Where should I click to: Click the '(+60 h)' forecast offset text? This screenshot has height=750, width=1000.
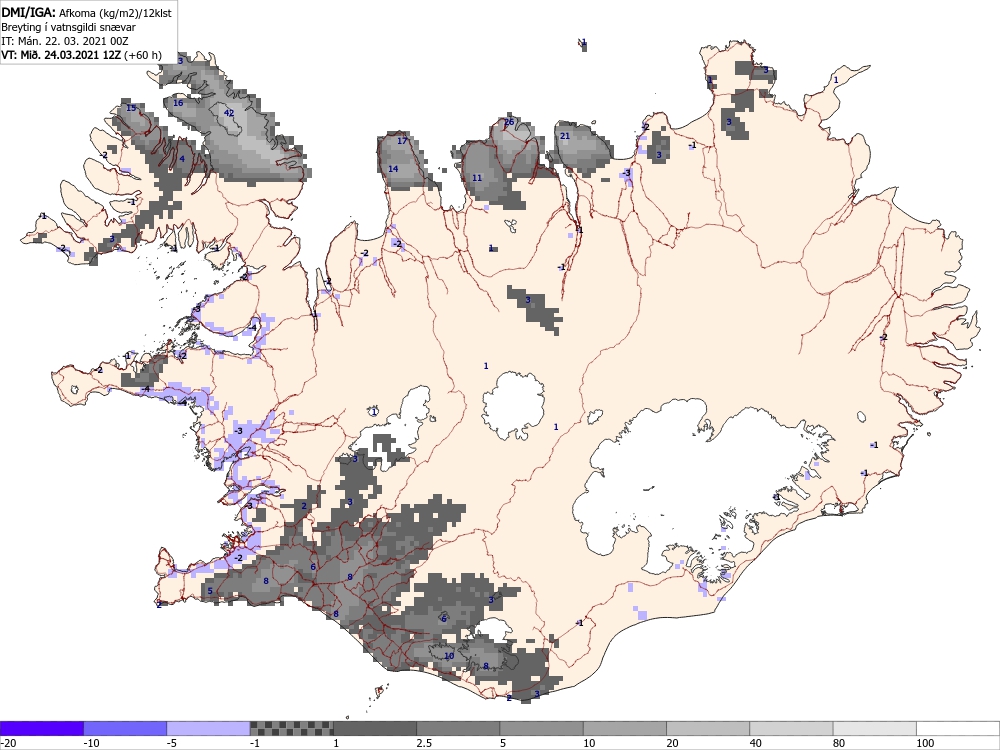coord(143,55)
